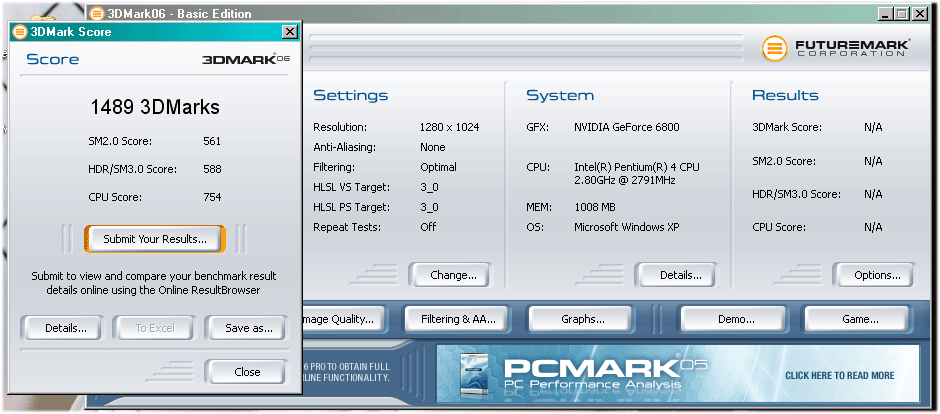Close the 3DMark06 main window
Screen dimensions: 940x414
[920, 13]
